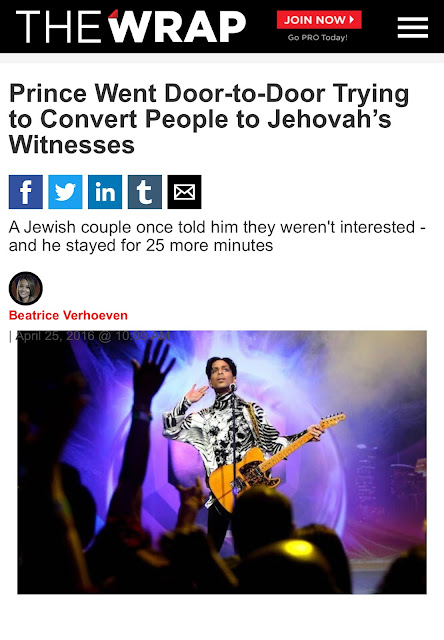
Task: Click the article headline about Prince
Action: (x=209, y=119)
